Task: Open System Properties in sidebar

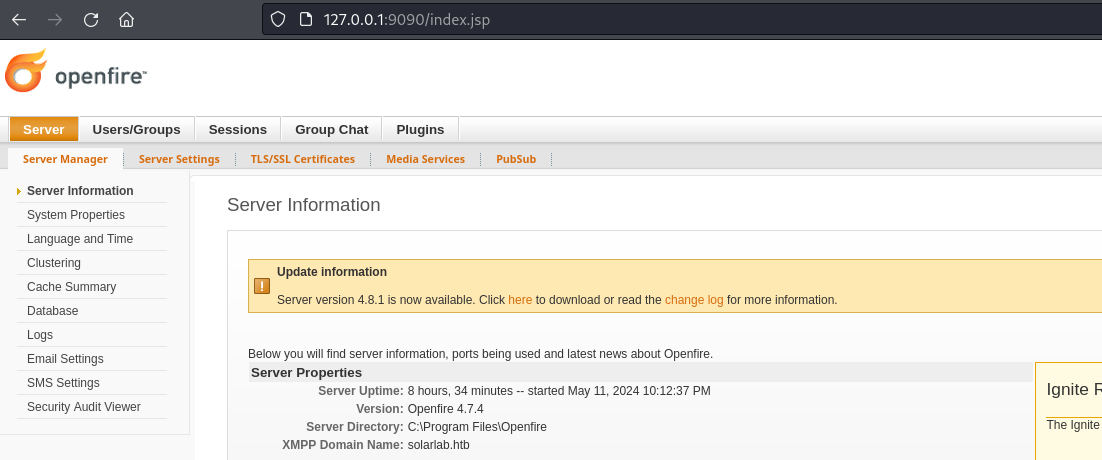Action: [x=76, y=215]
